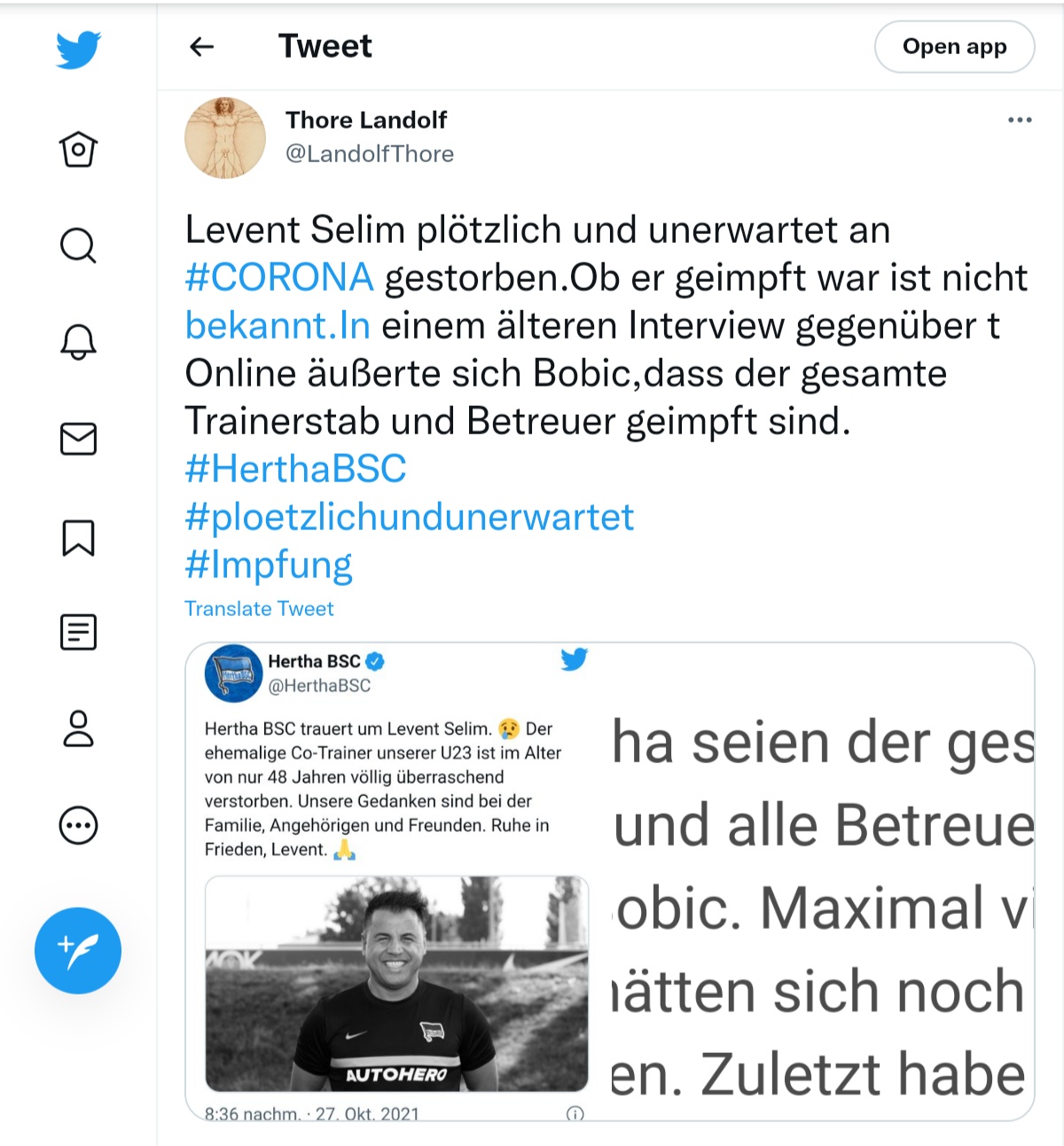
Task: Open the #ploetzlichundunerwartet hashtag
Action: (x=409, y=517)
